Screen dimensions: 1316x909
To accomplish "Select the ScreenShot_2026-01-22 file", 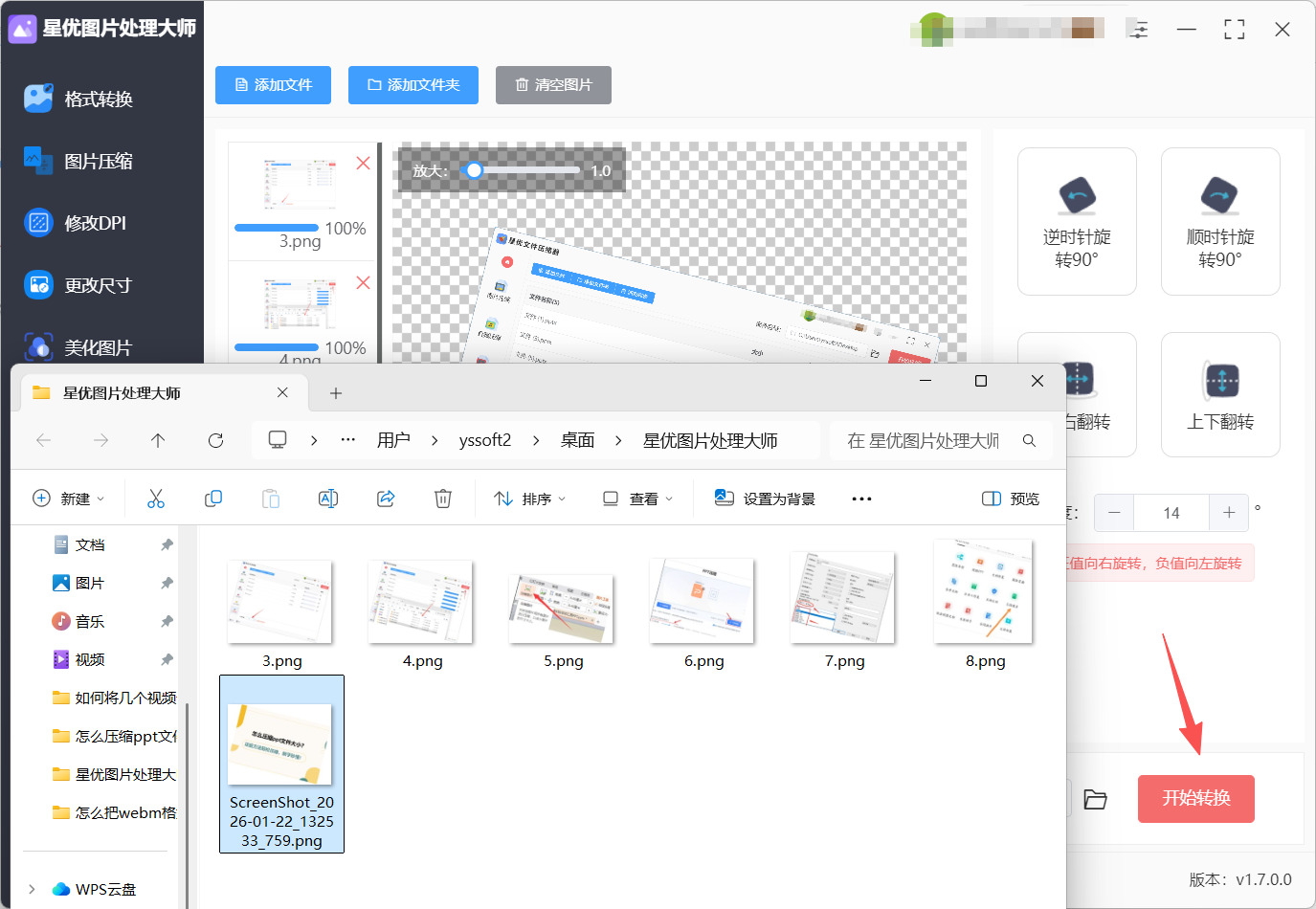I will point(281,764).
